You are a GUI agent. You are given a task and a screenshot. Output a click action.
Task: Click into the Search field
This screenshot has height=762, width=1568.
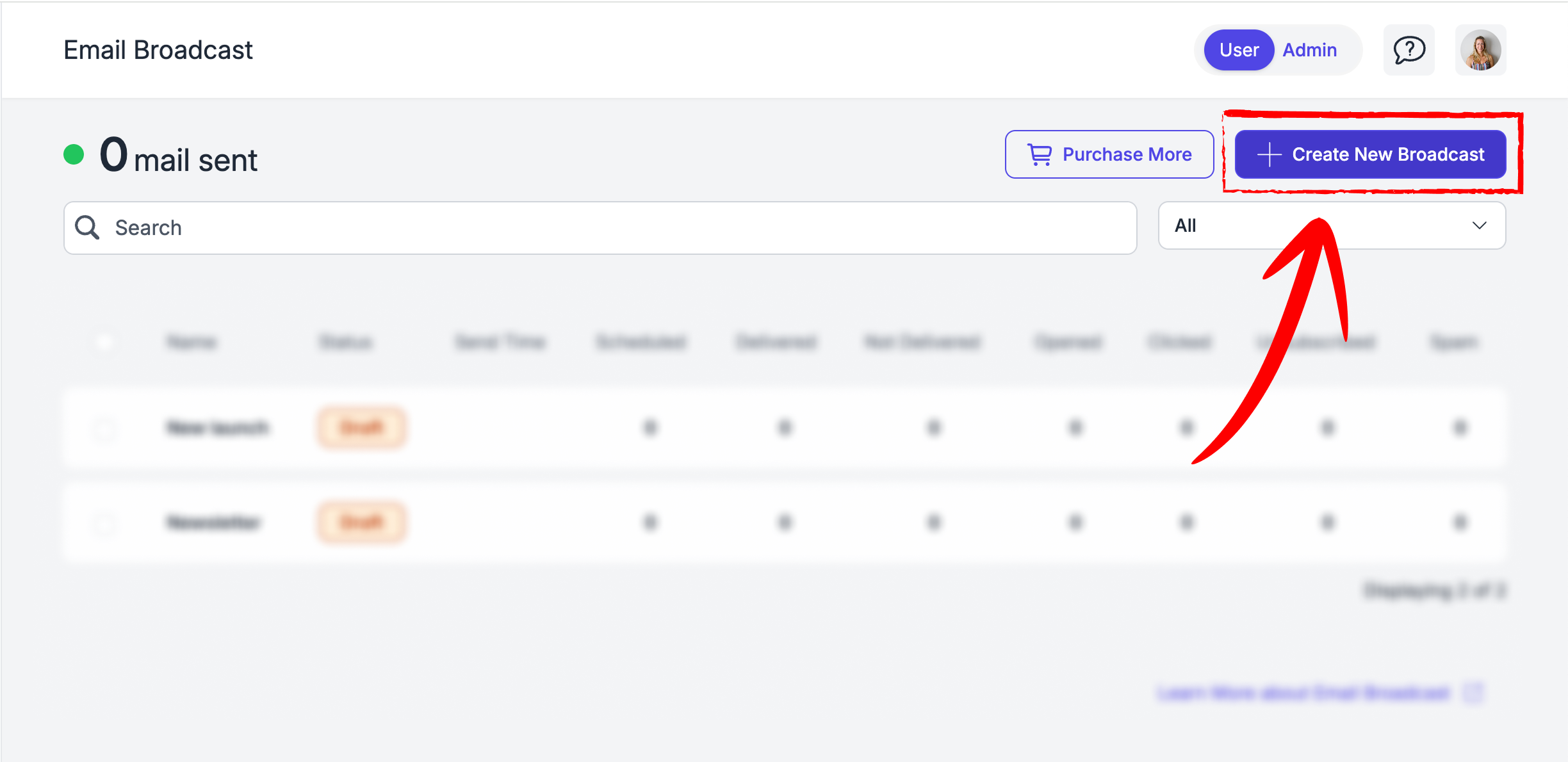pyautogui.click(x=600, y=228)
